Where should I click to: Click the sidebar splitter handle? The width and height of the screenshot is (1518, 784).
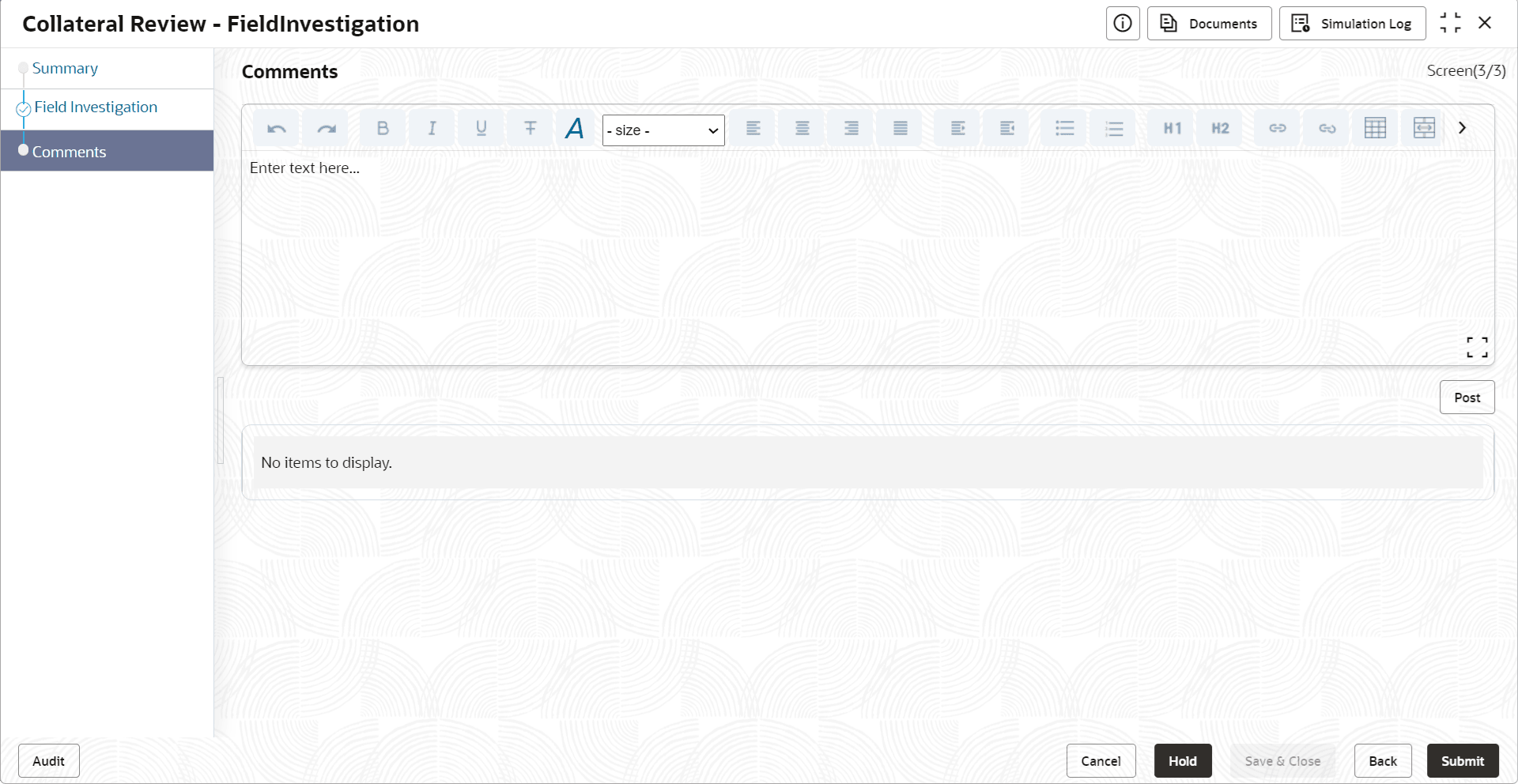pyautogui.click(x=221, y=420)
